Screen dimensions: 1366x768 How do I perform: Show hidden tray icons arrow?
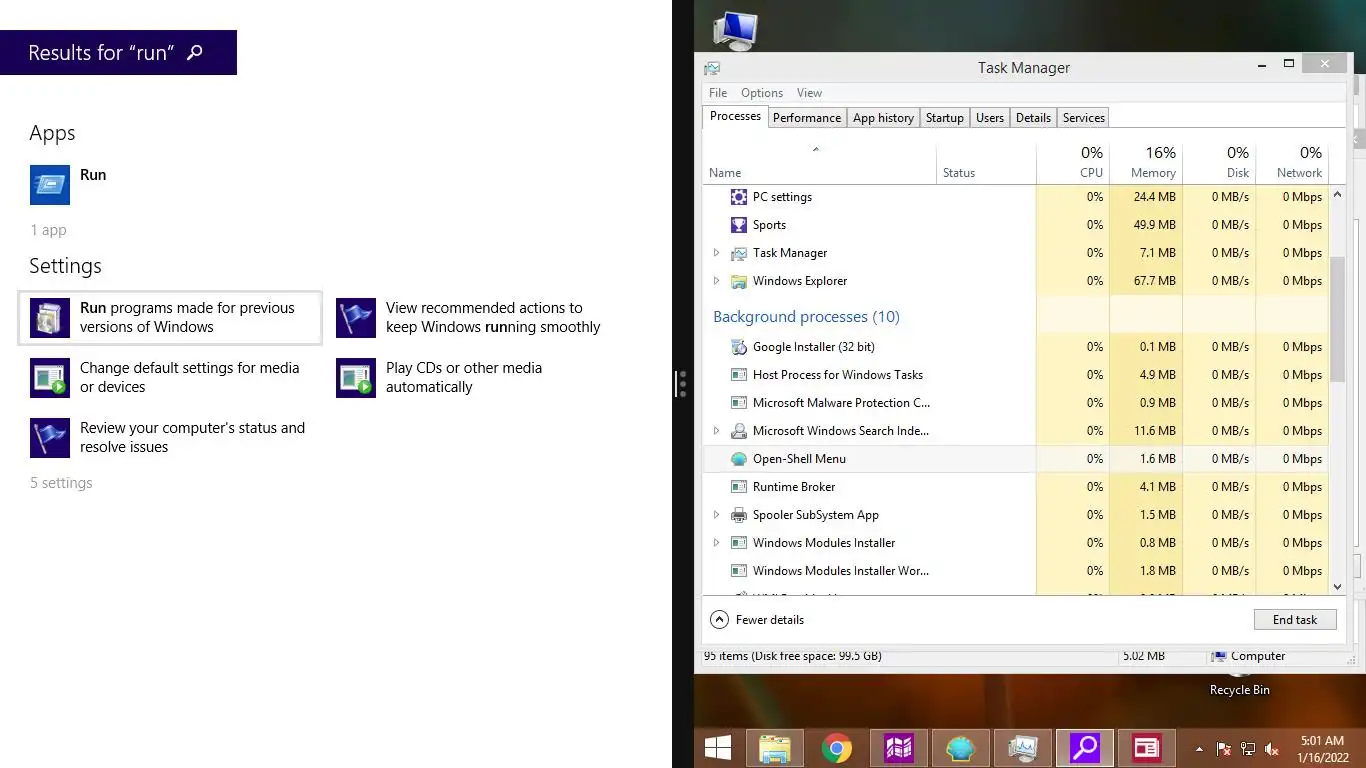point(1199,749)
